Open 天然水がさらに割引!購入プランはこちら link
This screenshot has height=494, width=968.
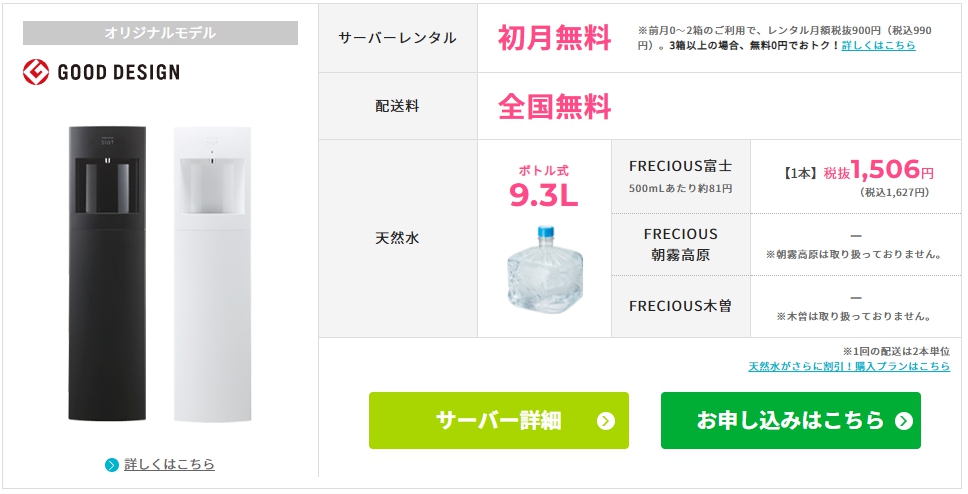coord(849,367)
